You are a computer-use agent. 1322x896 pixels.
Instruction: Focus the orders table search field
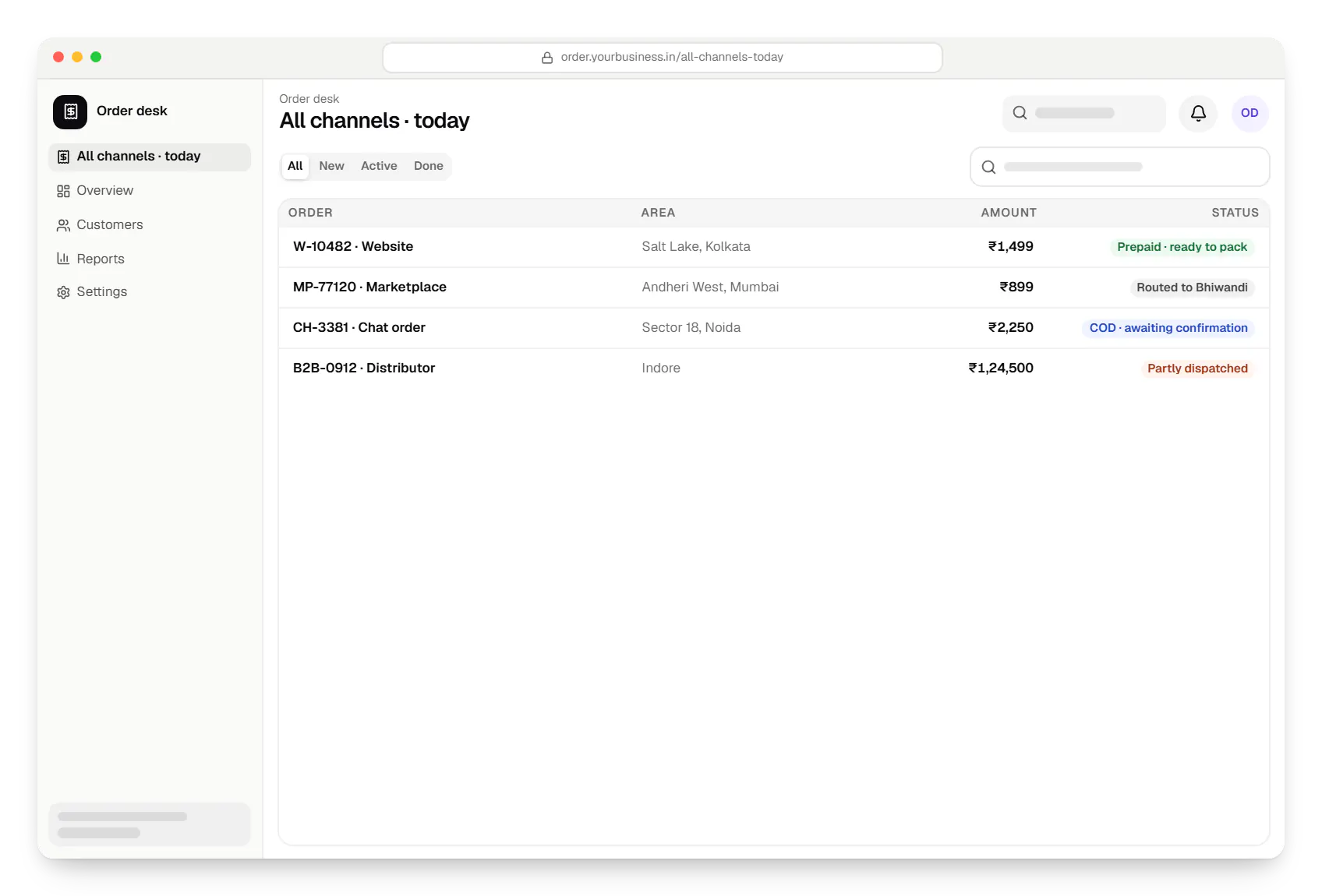(1119, 167)
